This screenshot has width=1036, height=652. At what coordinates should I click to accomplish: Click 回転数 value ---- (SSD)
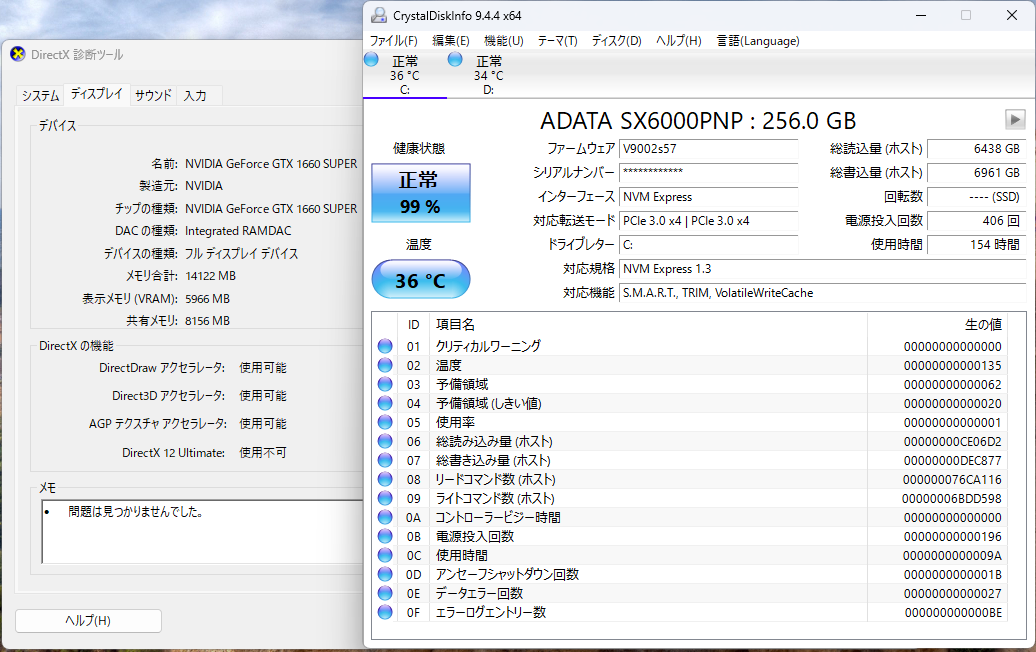point(977,197)
